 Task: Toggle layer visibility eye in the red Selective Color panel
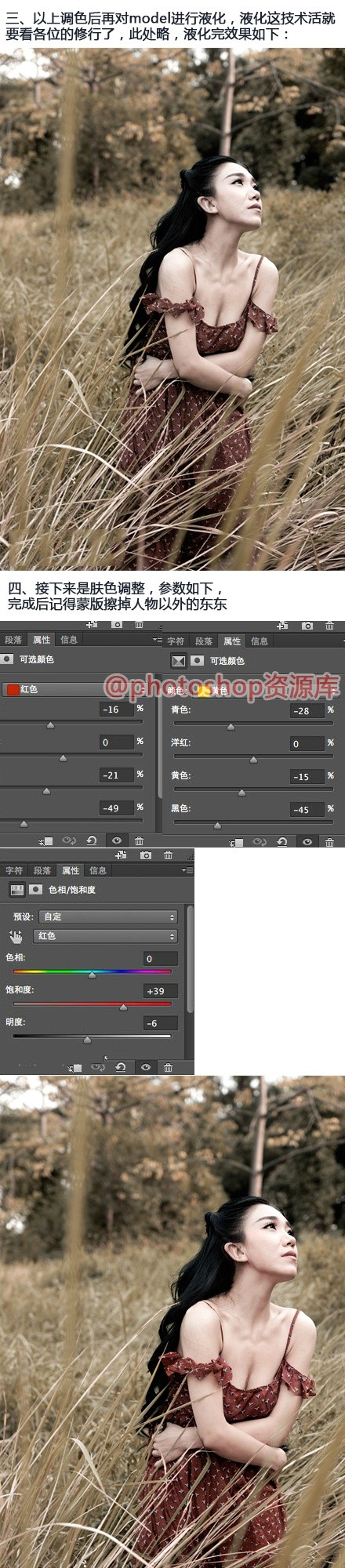click(117, 840)
